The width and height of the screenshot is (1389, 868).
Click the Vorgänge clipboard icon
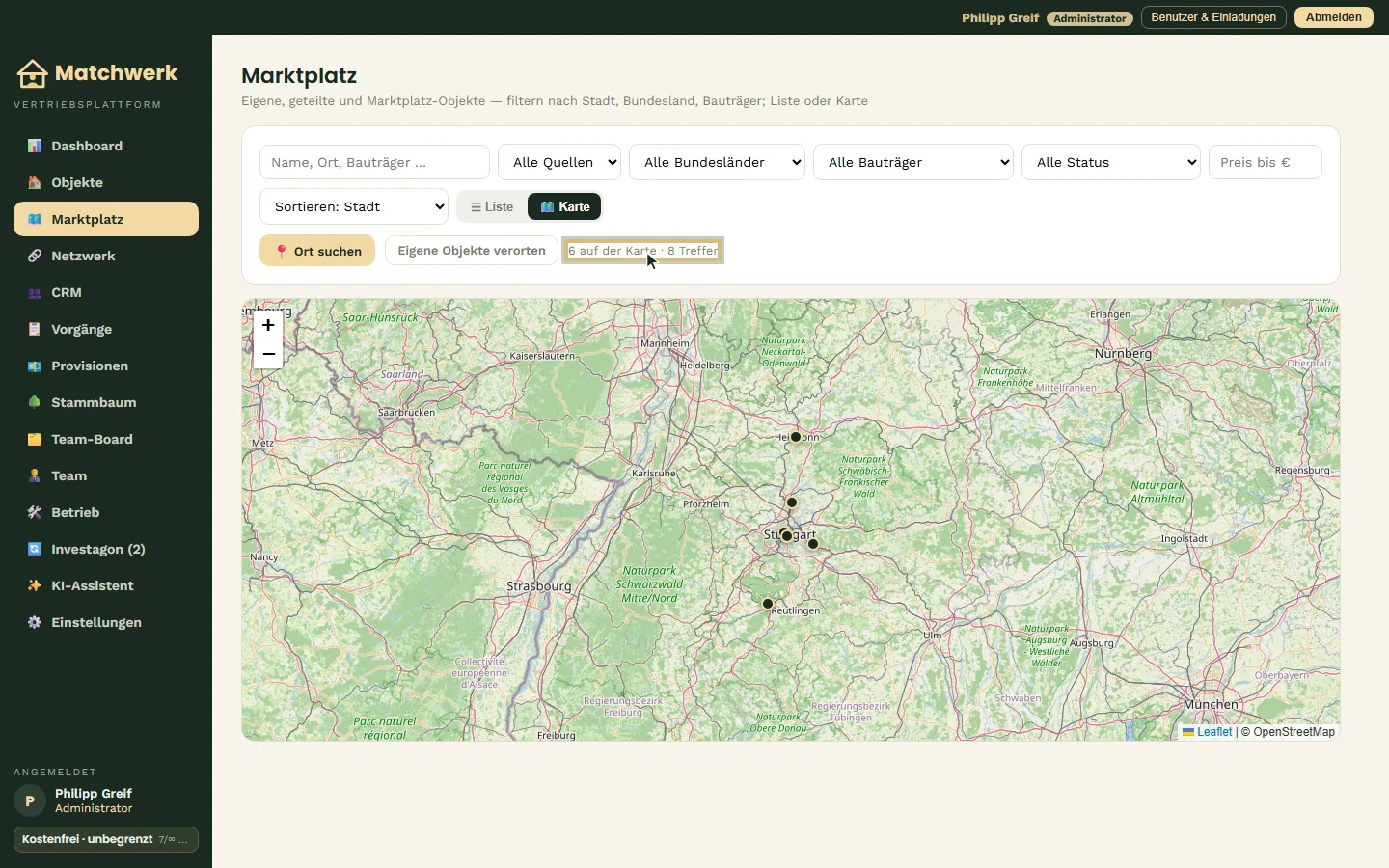click(35, 329)
